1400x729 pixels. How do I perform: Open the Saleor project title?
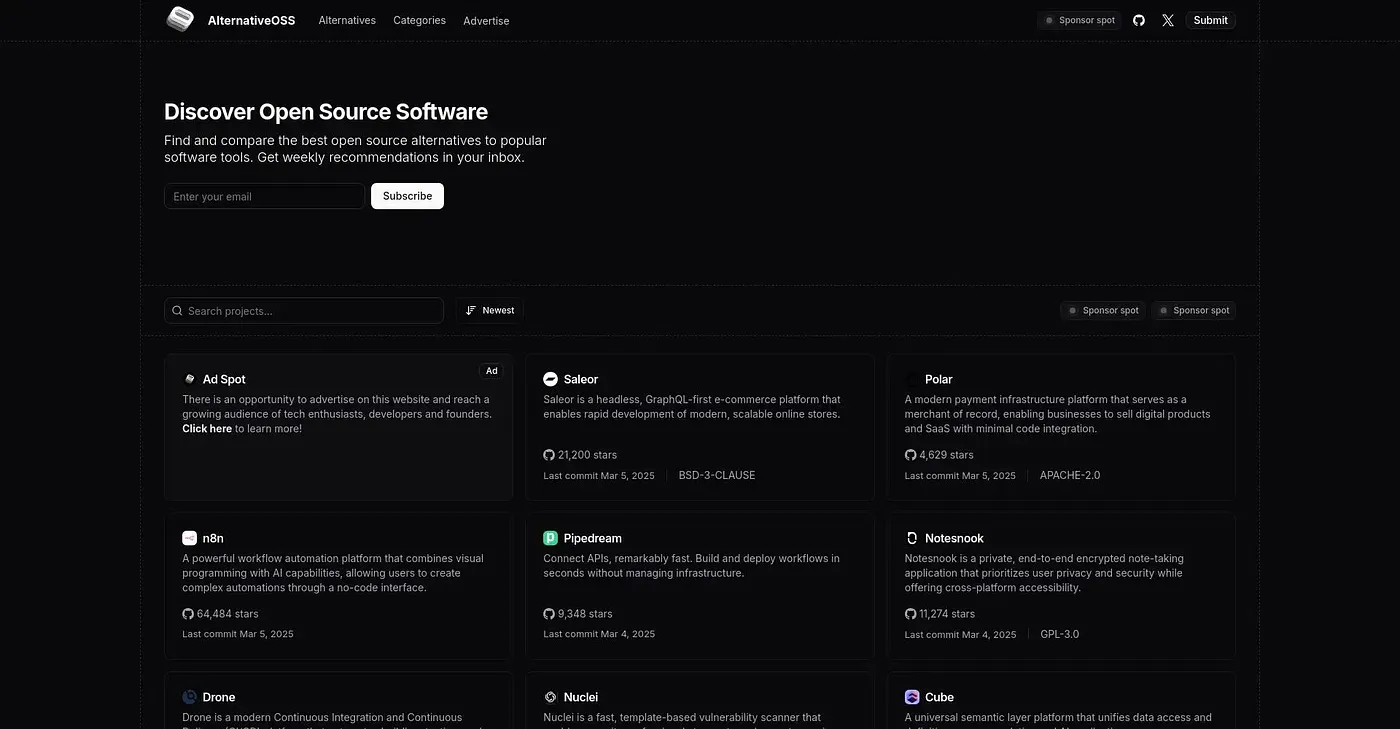(x=581, y=379)
